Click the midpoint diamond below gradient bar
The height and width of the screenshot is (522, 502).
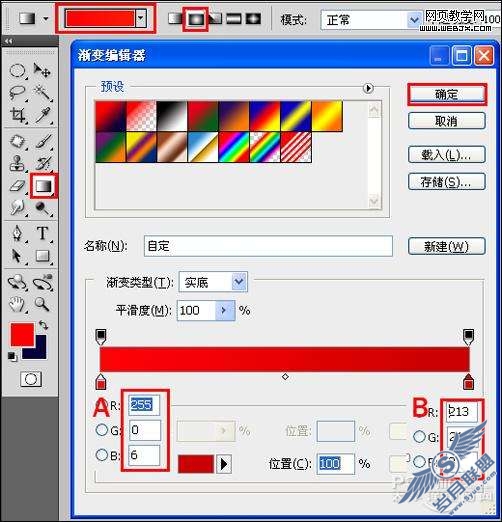coord(285,377)
